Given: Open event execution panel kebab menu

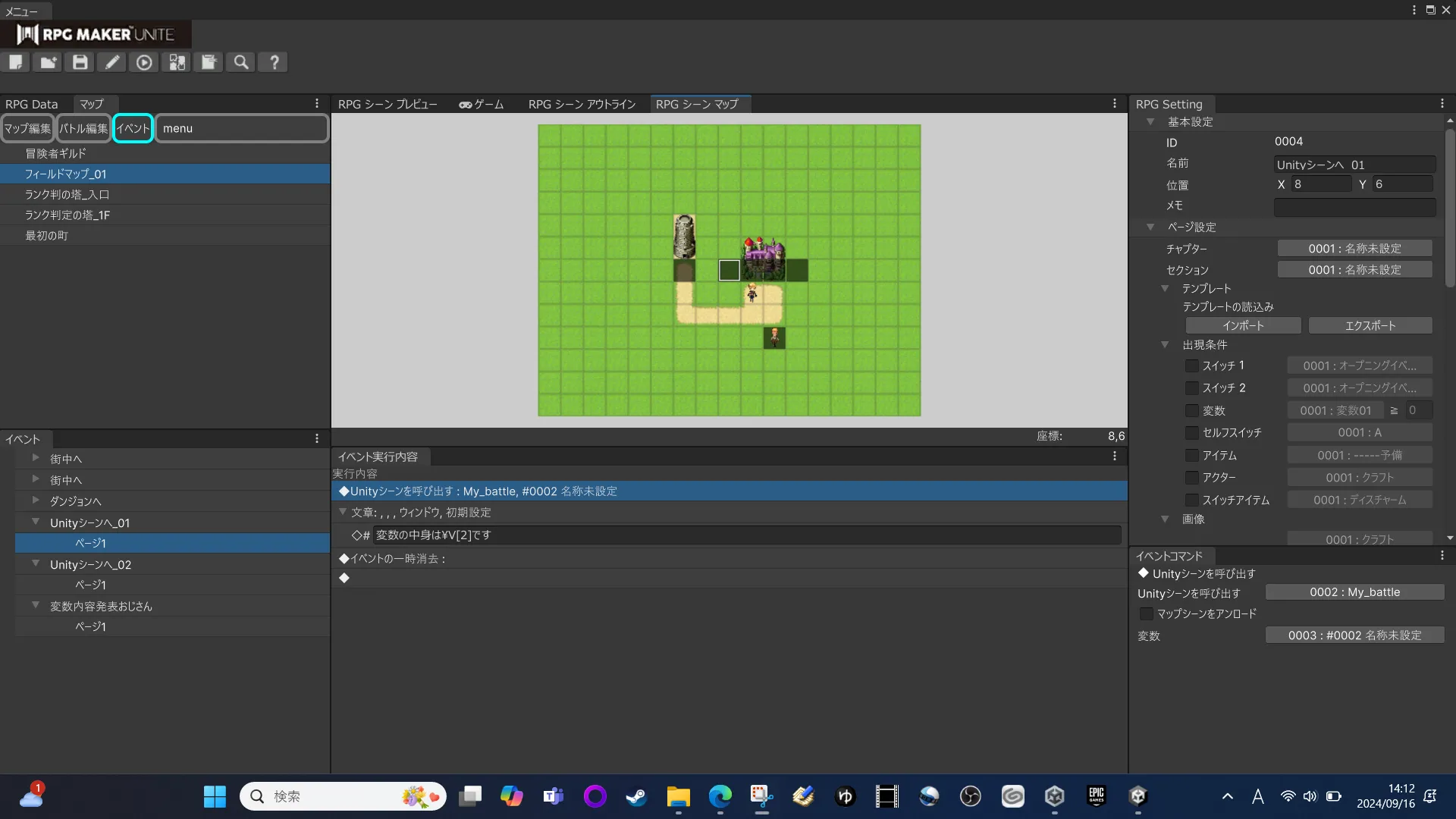Looking at the screenshot, I should pyautogui.click(x=1115, y=457).
